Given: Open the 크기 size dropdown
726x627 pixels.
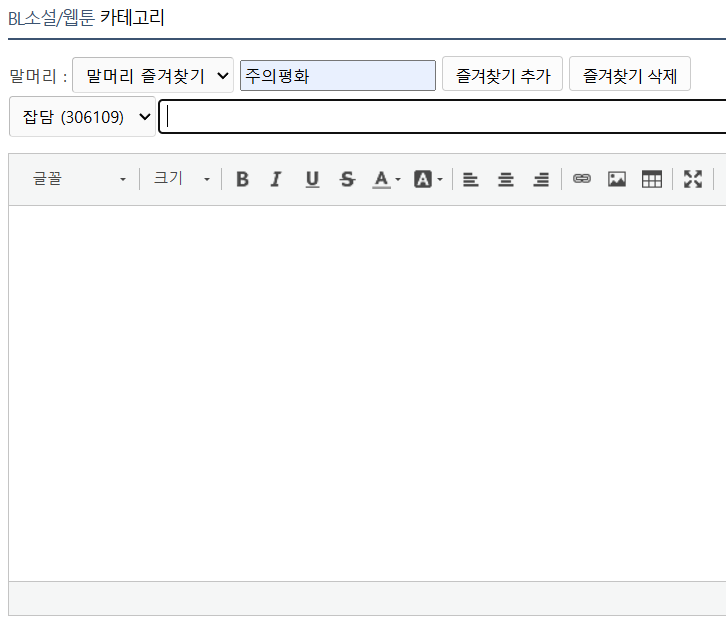Looking at the screenshot, I should (x=181, y=179).
